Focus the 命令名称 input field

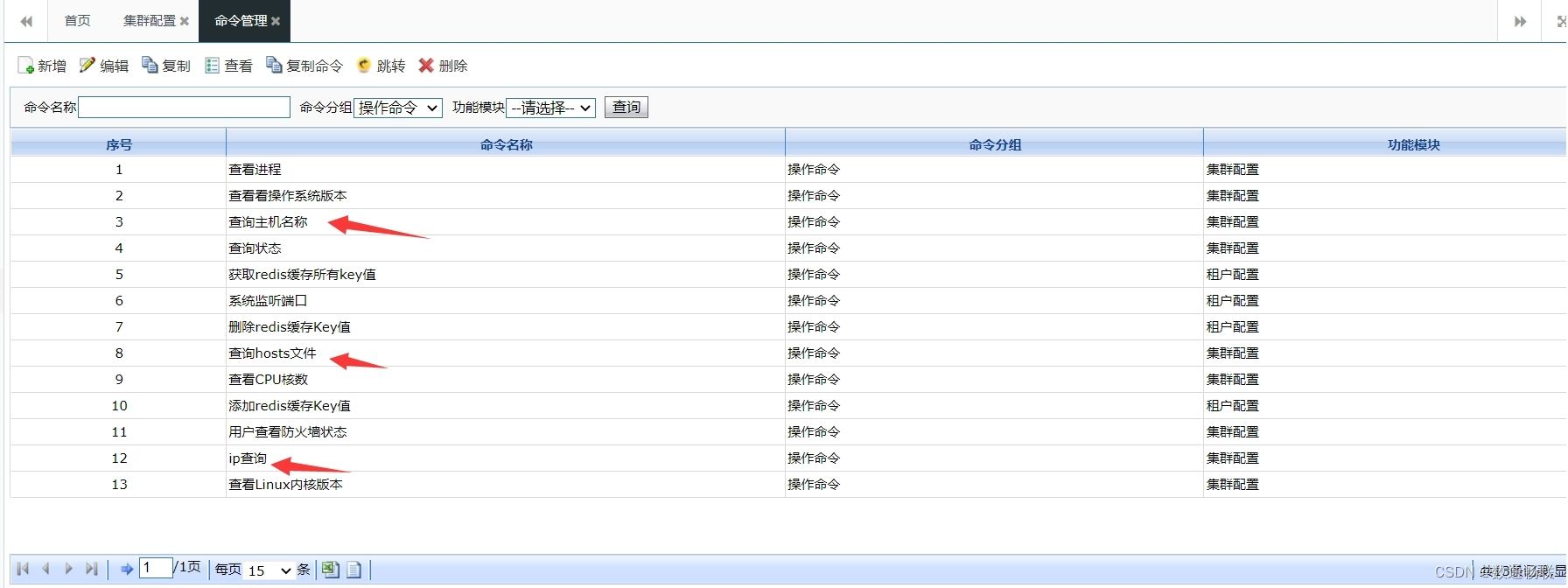tap(184, 108)
